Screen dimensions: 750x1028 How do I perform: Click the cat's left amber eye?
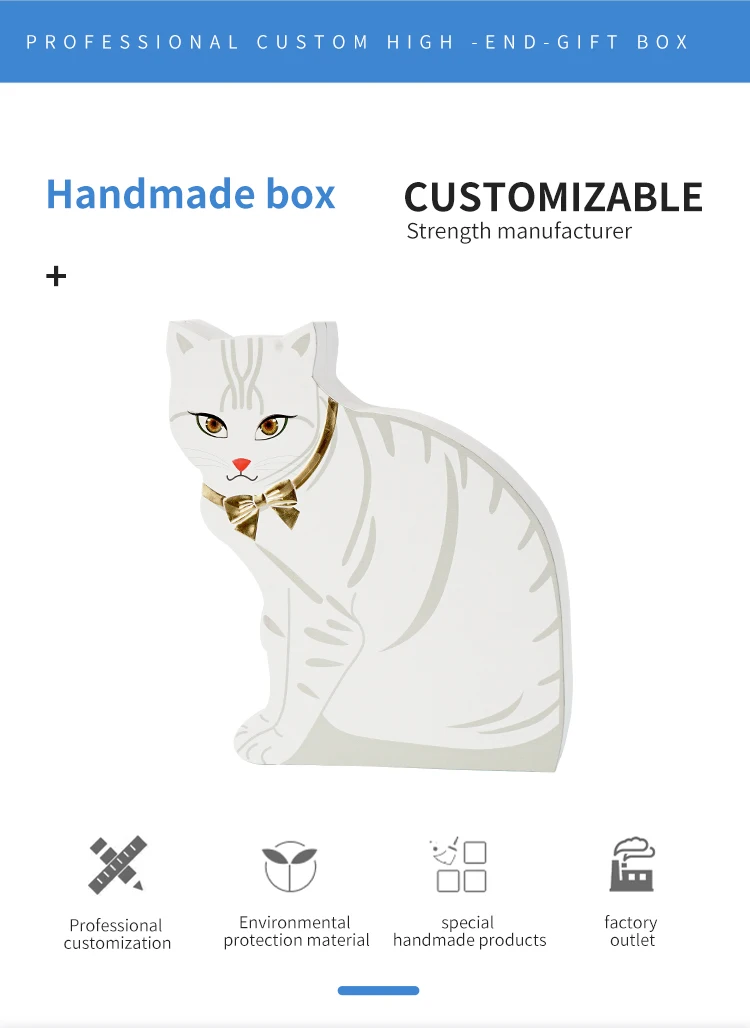click(x=213, y=425)
